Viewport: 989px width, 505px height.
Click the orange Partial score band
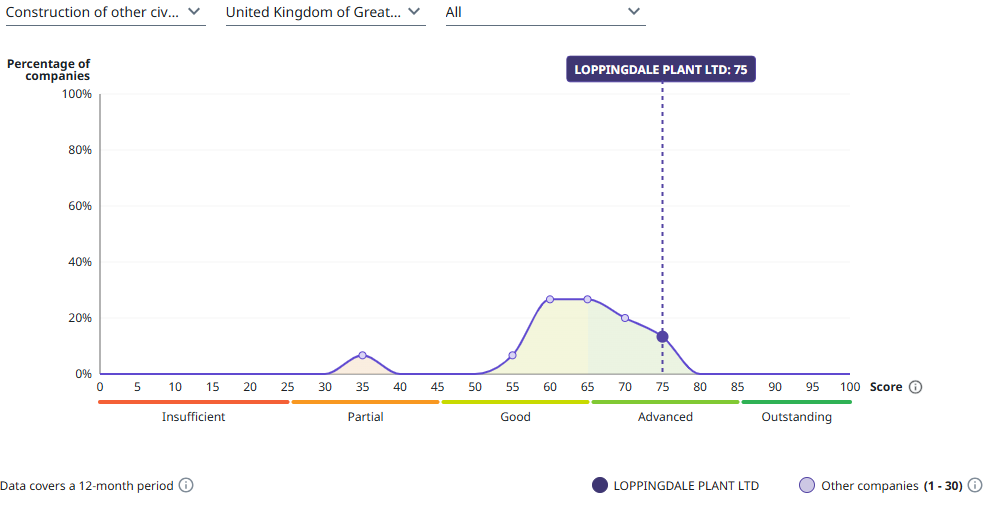pos(365,402)
